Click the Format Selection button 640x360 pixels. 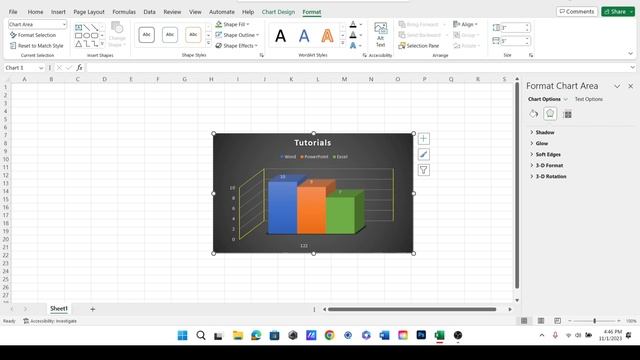pos(33,35)
